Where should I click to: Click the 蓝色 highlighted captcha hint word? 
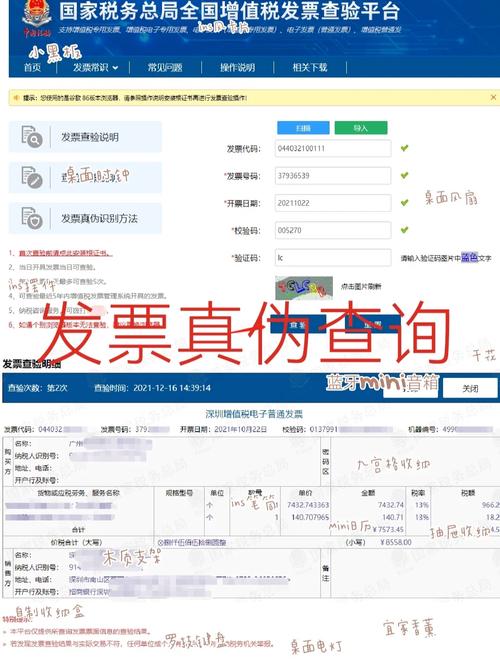[469, 257]
